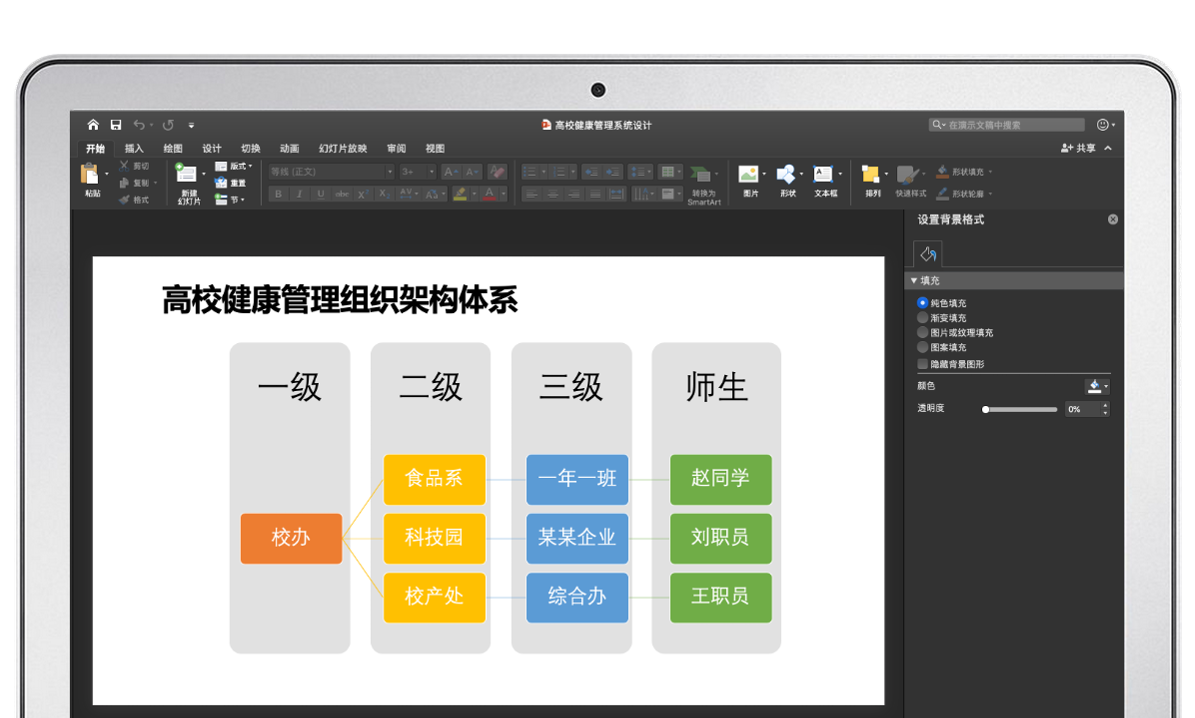1195x718 pixels.
Task: Select 渐变填充 gradient fill option
Action: [922, 317]
